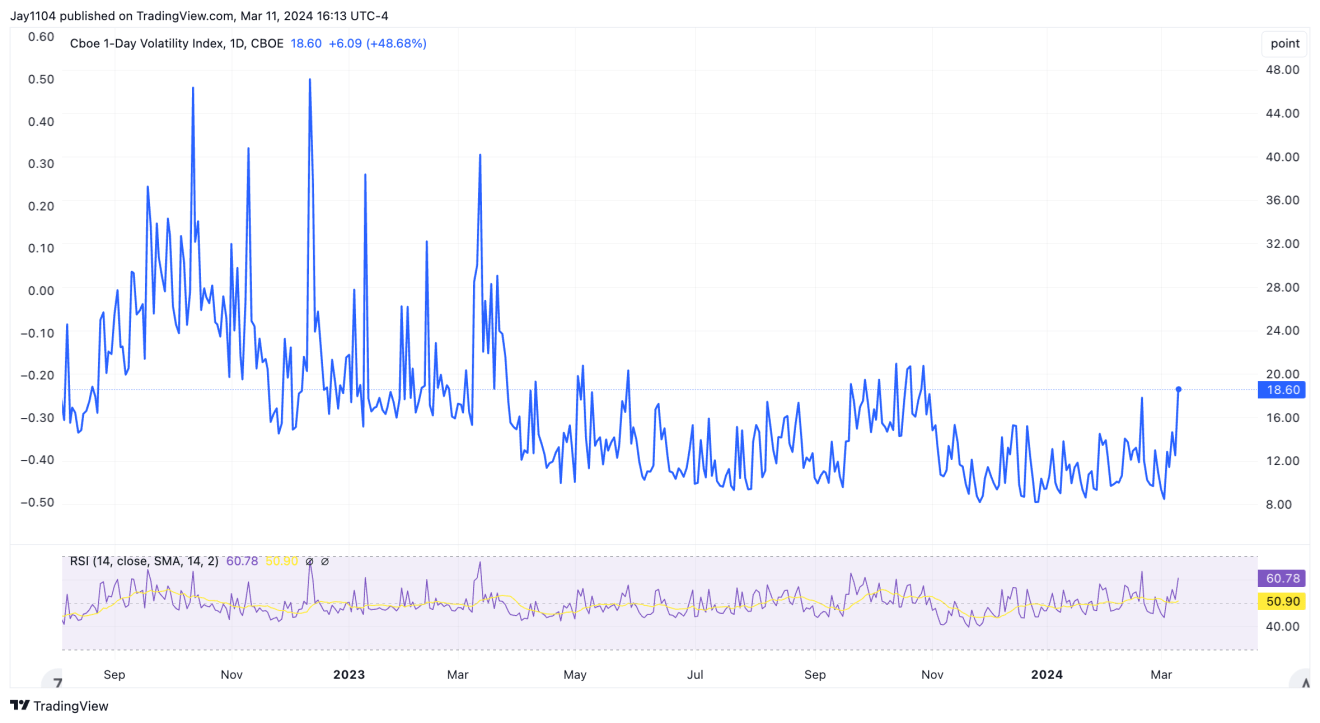Click the 0.10 left axis label
The image size is (1320, 723).
point(41,247)
